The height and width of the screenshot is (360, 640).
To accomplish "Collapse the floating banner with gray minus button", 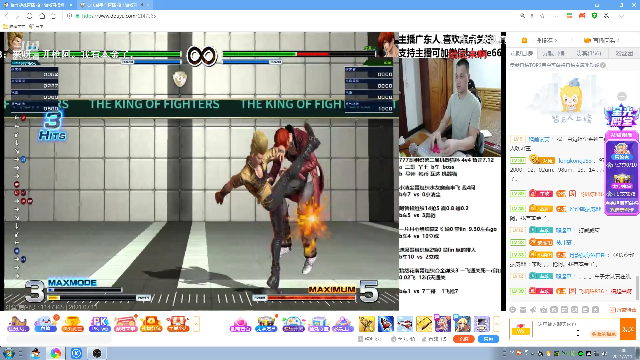I will tap(622, 96).
